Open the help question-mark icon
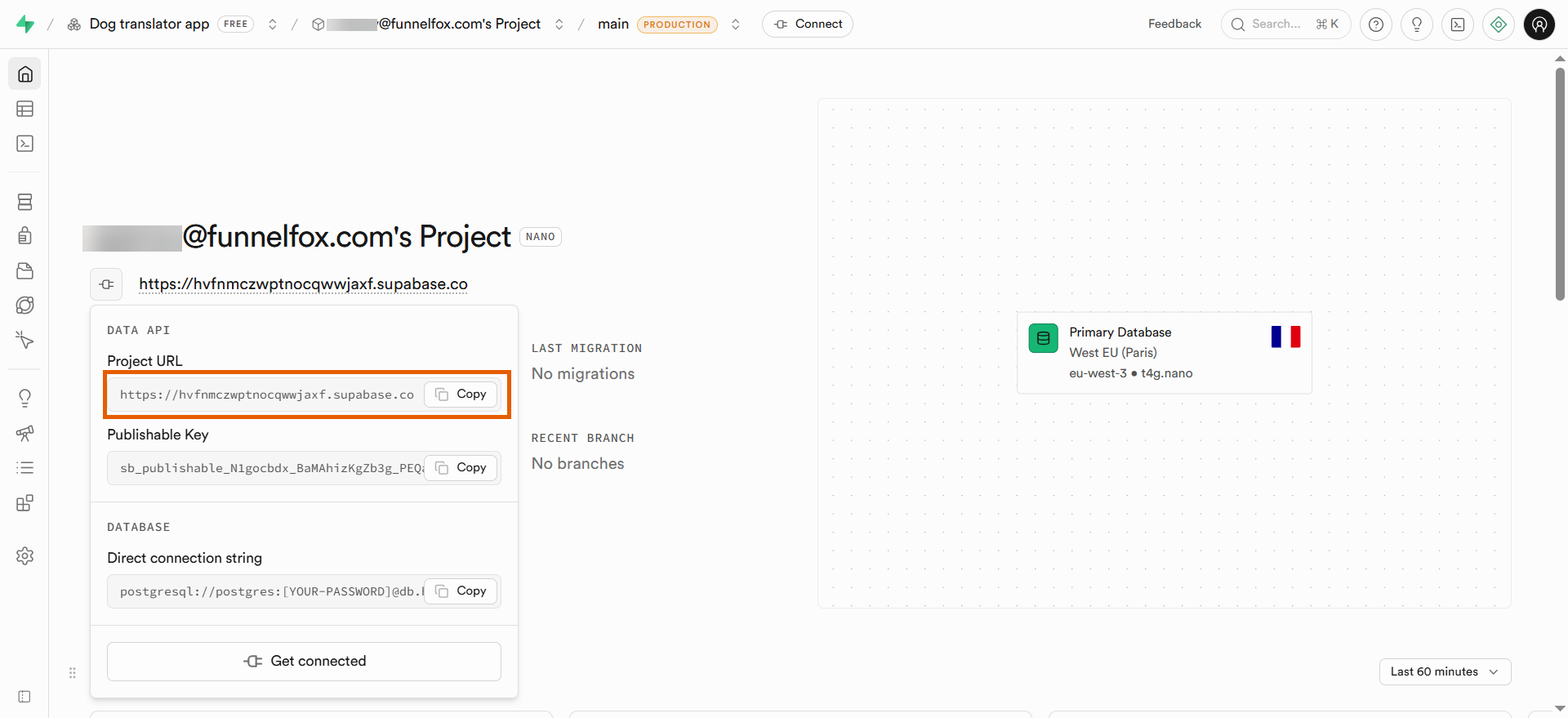This screenshot has height=718, width=1568. tap(1376, 25)
